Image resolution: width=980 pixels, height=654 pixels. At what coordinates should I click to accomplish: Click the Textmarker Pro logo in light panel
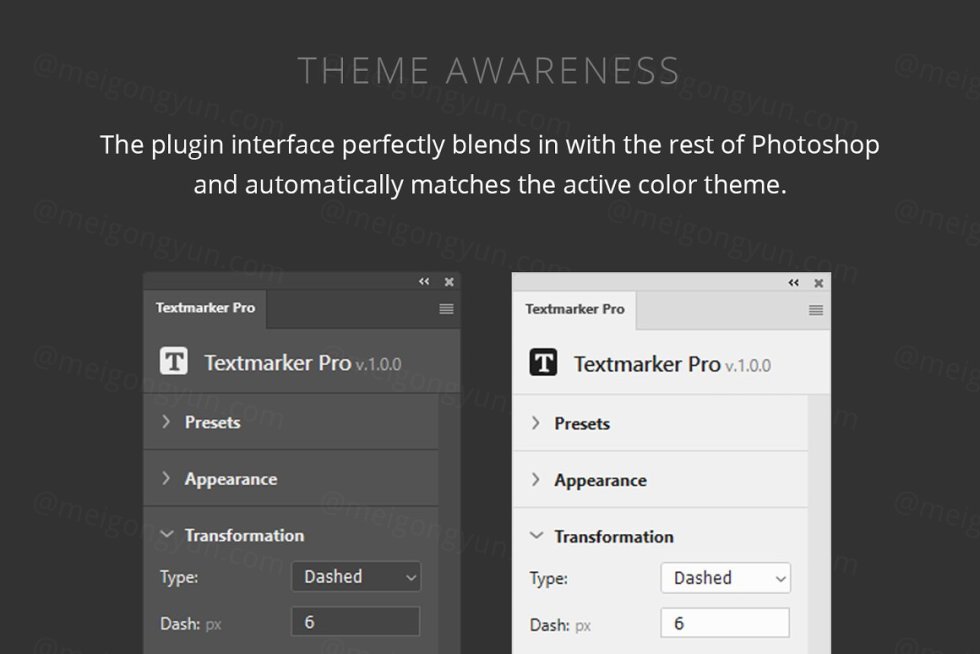[x=543, y=363]
